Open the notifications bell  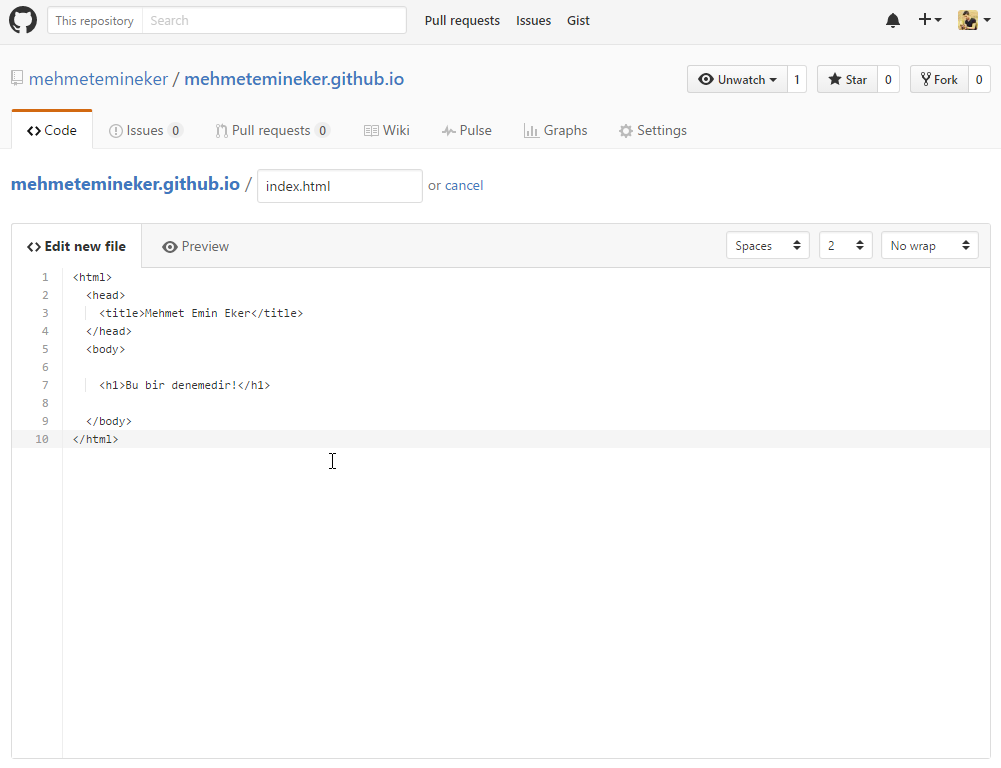pos(892,20)
